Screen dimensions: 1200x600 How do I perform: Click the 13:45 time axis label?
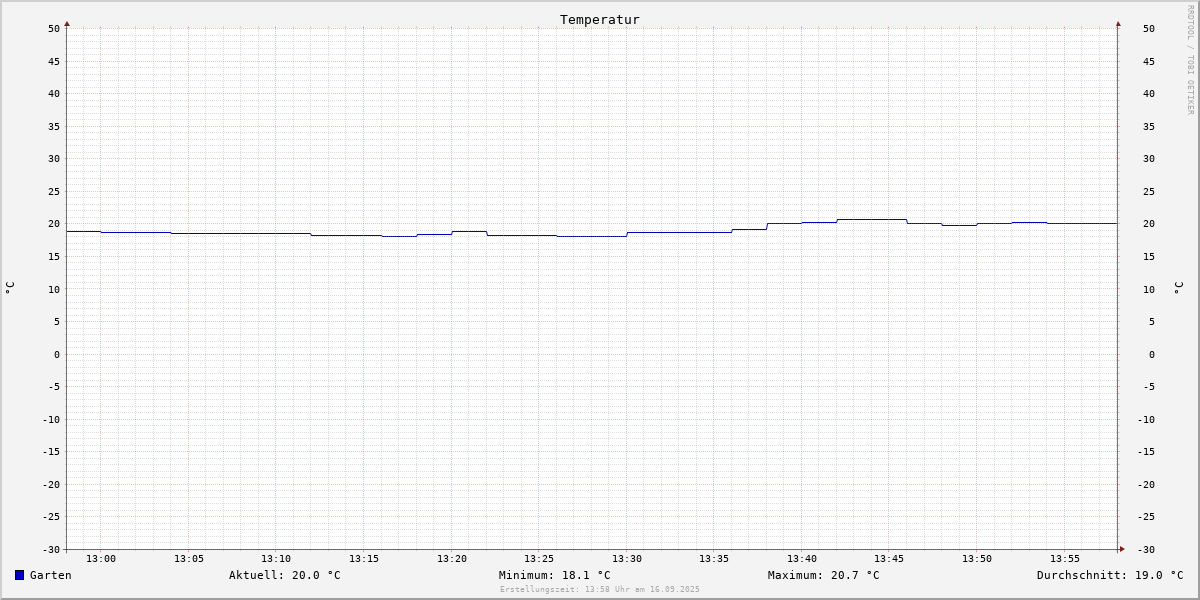pos(890,559)
